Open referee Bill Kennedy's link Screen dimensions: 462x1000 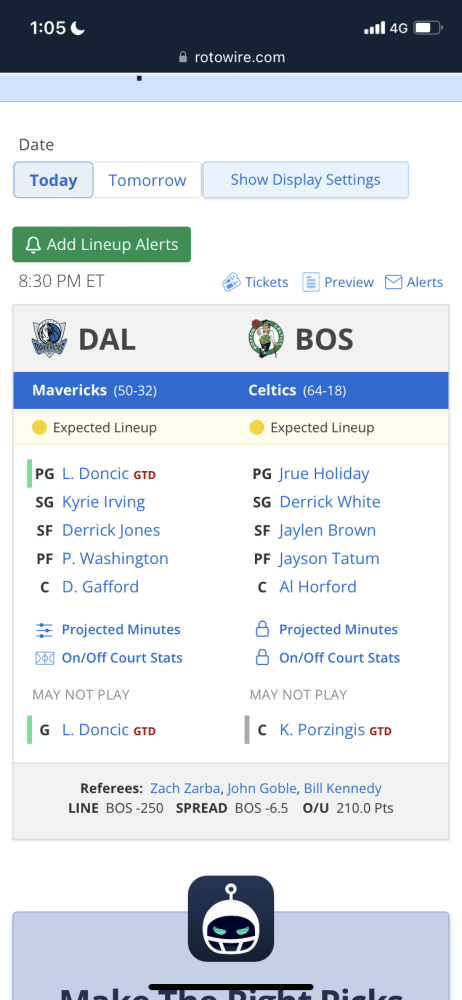(343, 788)
